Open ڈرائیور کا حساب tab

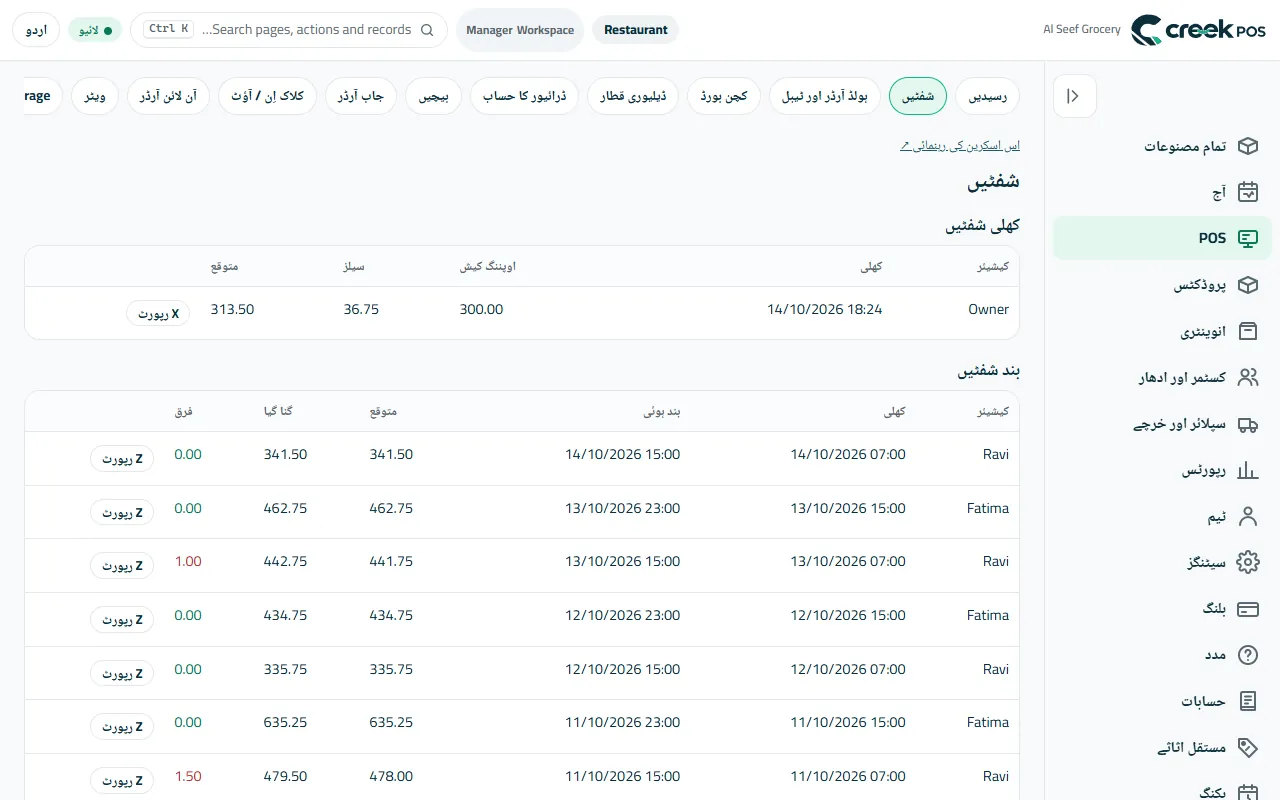click(524, 96)
